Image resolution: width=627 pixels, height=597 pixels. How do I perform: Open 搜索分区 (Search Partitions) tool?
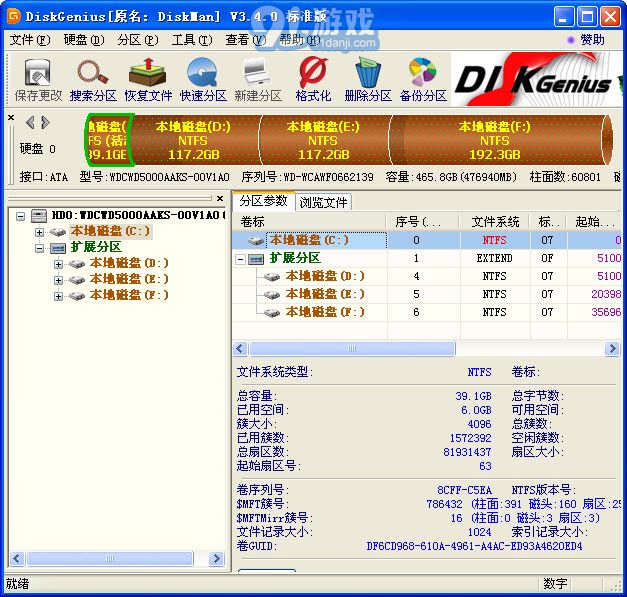[x=93, y=80]
